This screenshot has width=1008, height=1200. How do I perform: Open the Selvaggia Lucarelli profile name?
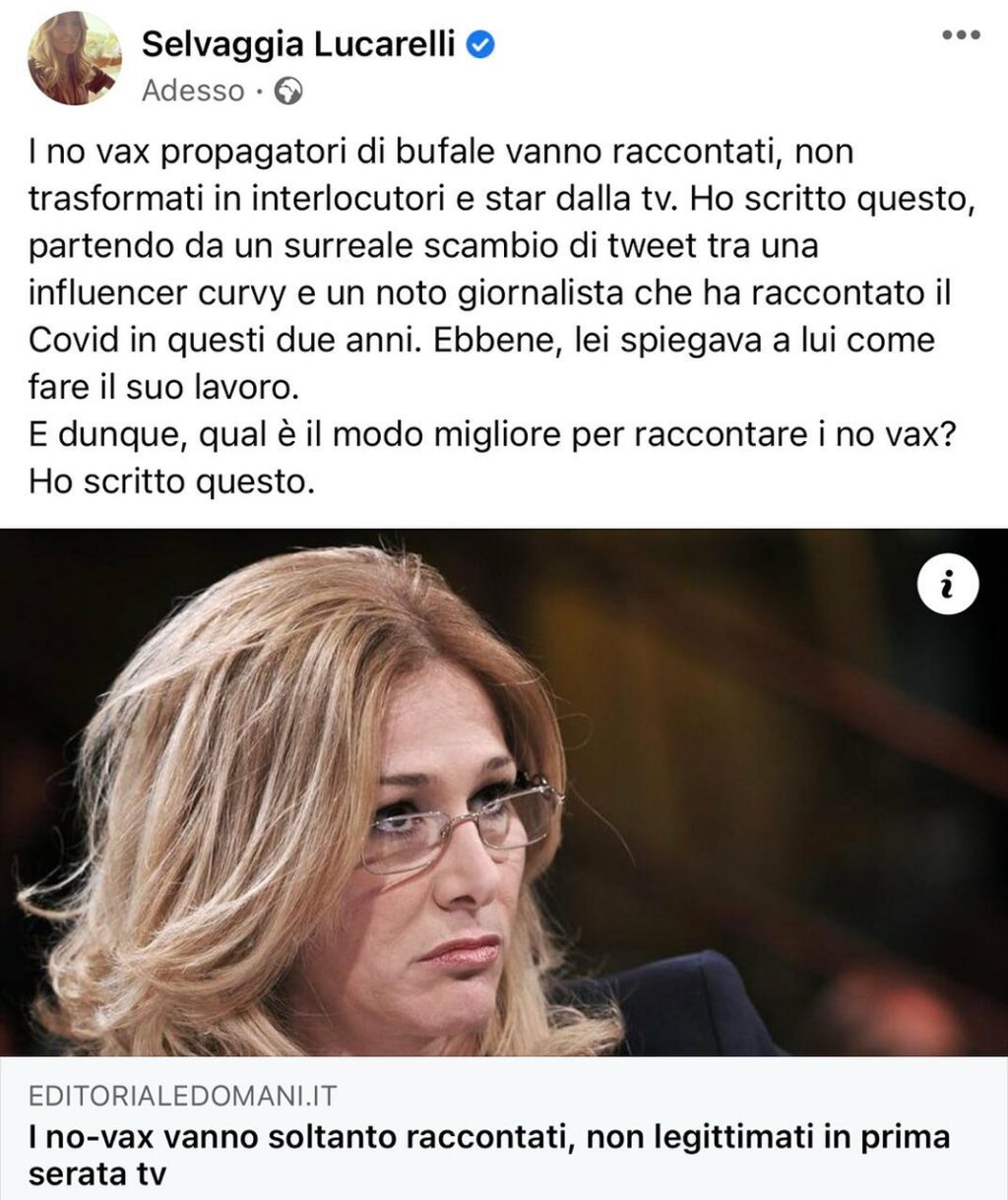[298, 43]
